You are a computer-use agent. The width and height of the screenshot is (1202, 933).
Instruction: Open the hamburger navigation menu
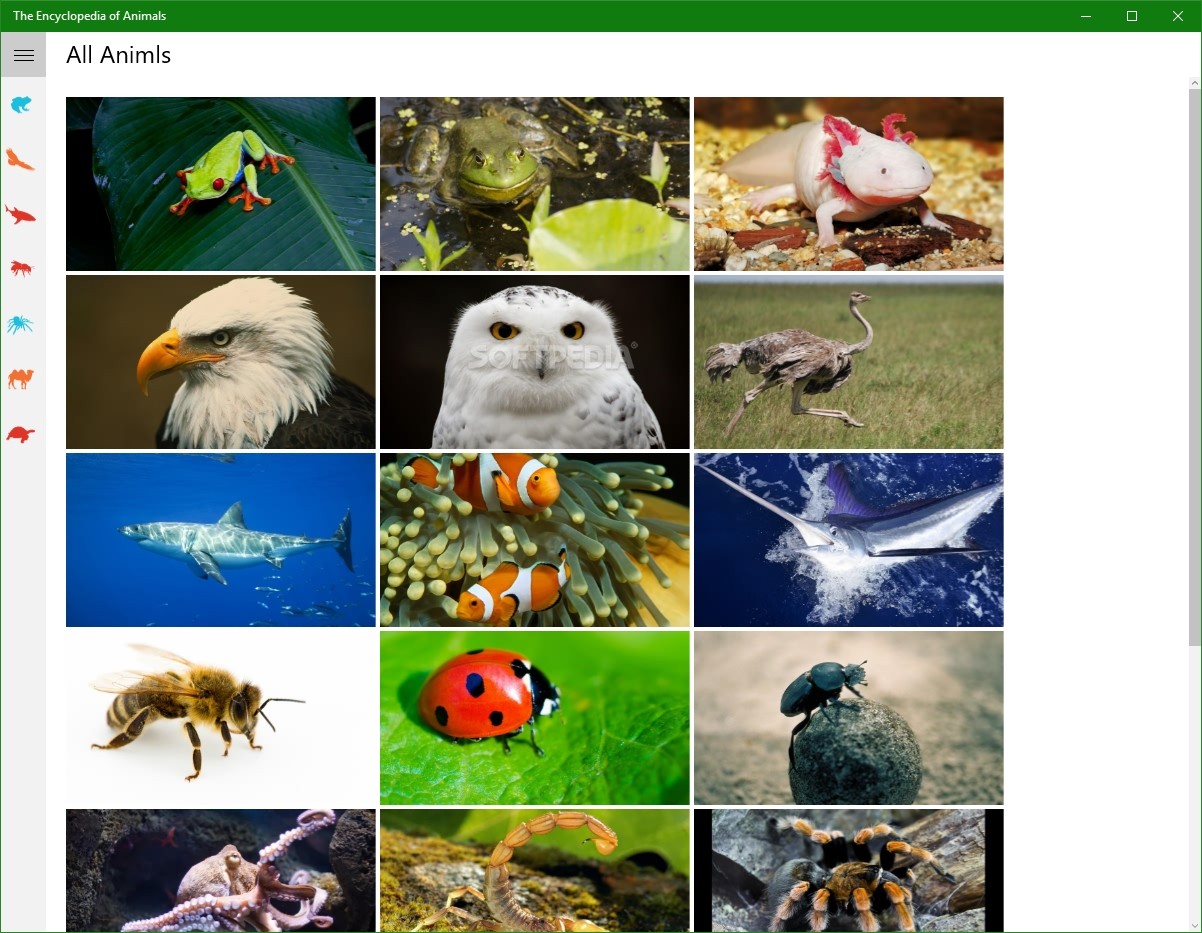[x=23, y=55]
